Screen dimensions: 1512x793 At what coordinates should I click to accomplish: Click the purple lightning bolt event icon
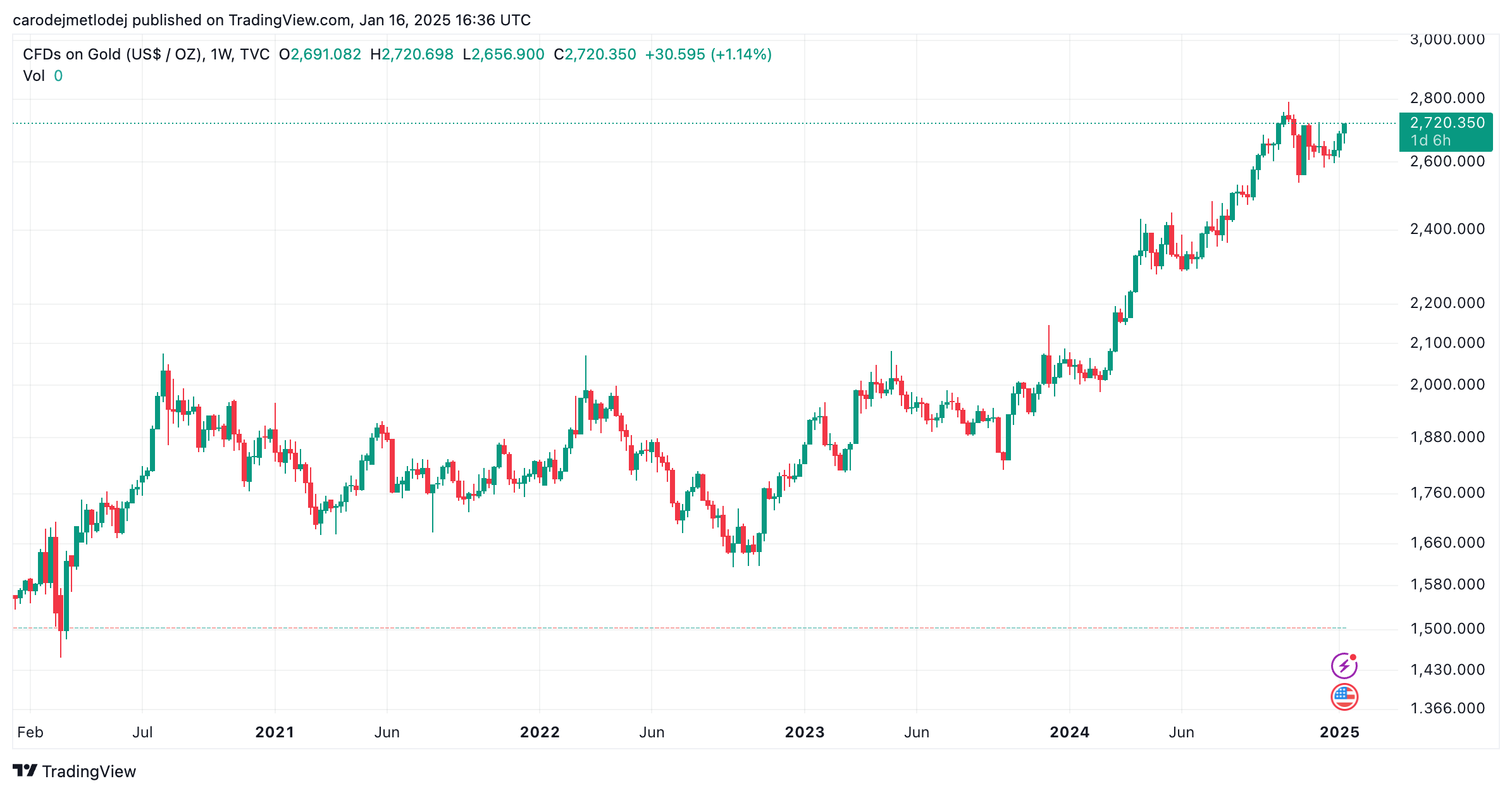(x=1344, y=665)
